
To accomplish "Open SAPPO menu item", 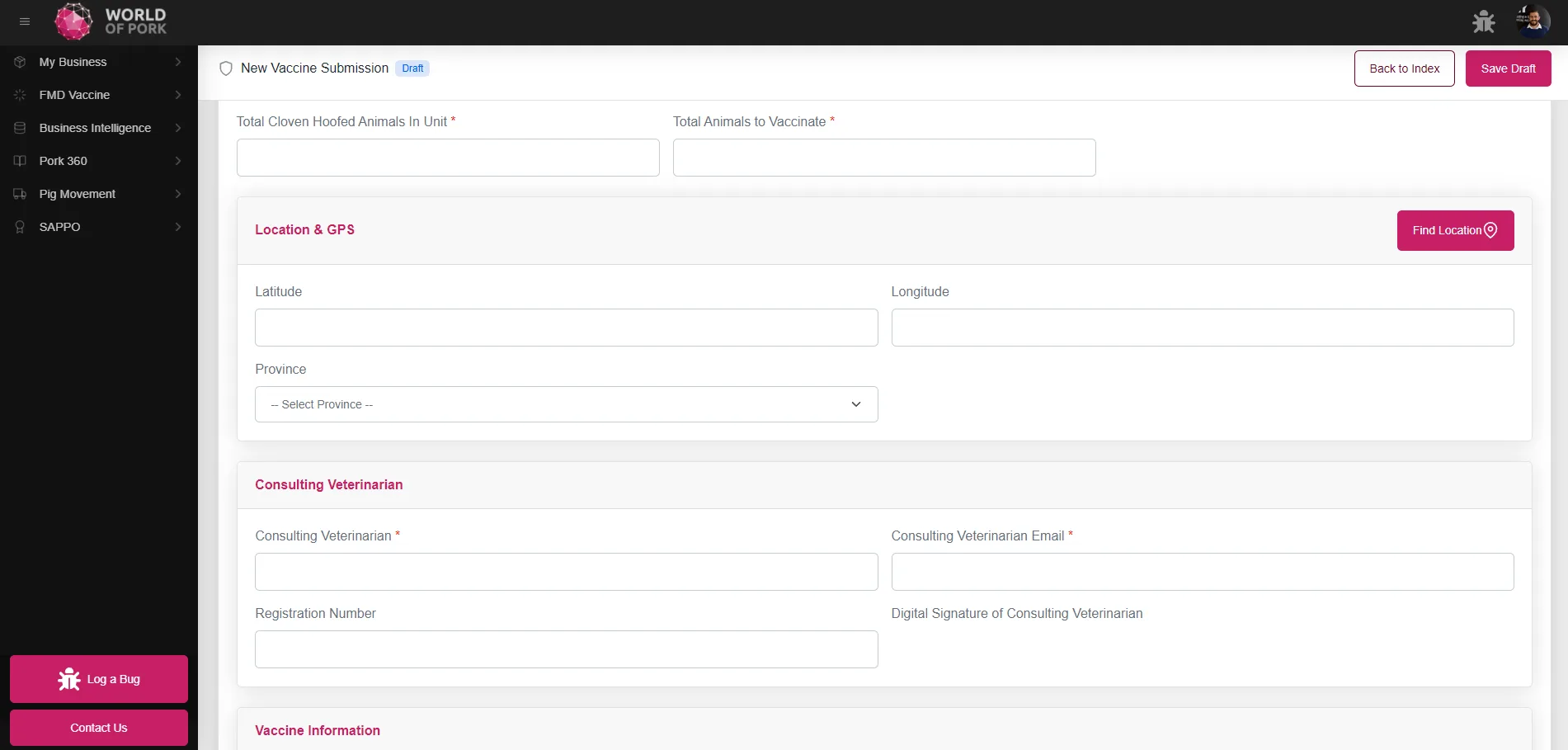I will (99, 227).
